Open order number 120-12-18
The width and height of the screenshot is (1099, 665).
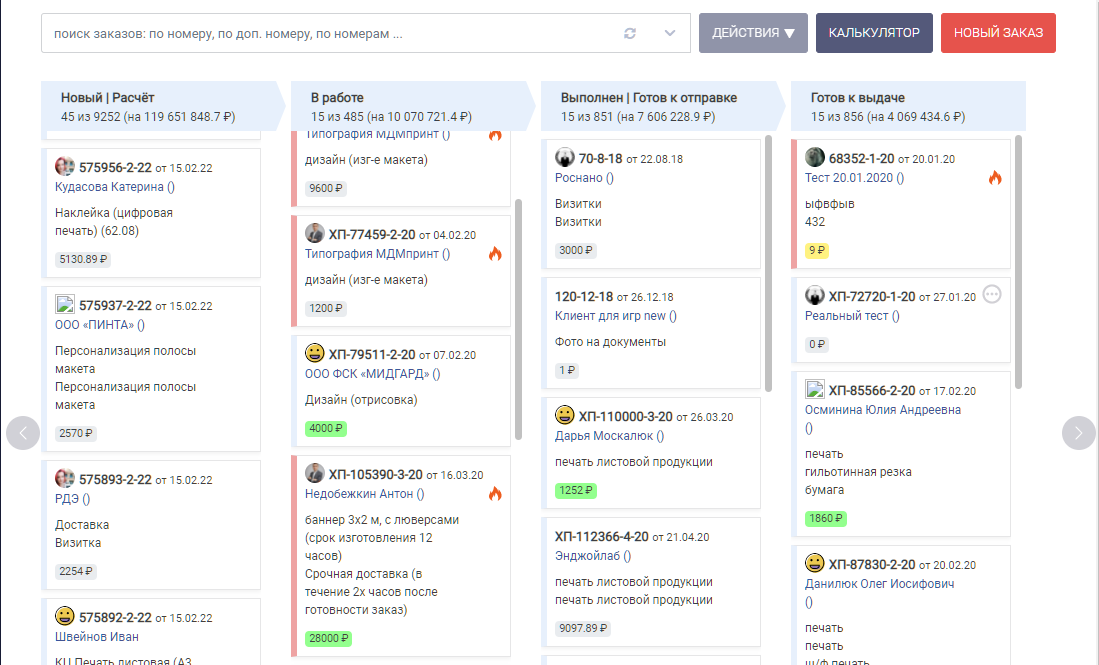click(584, 296)
